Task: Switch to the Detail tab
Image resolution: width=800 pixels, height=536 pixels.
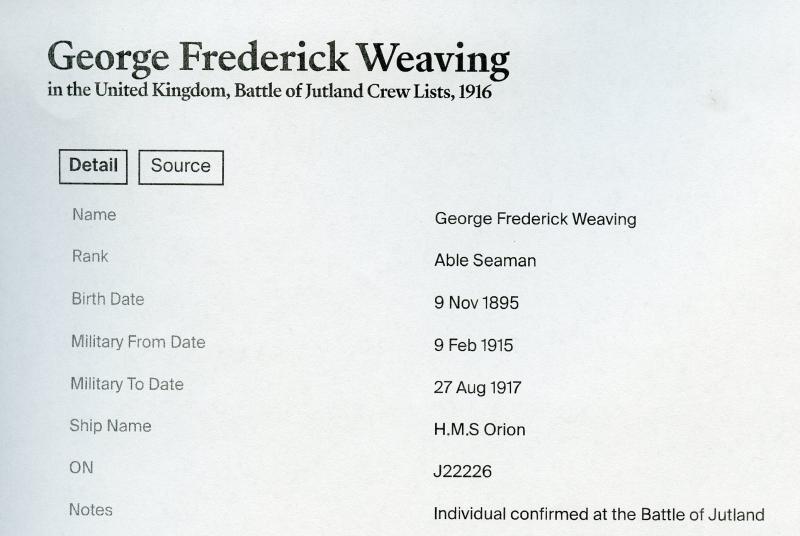Action: (93, 167)
